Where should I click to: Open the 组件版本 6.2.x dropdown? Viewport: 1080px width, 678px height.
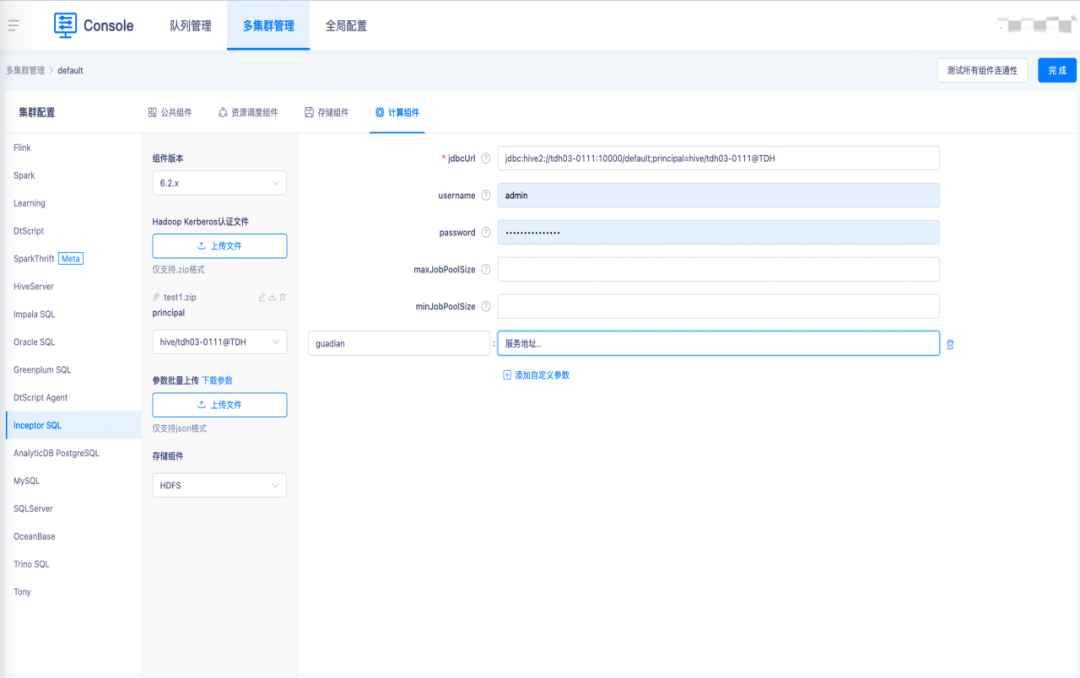click(219, 183)
